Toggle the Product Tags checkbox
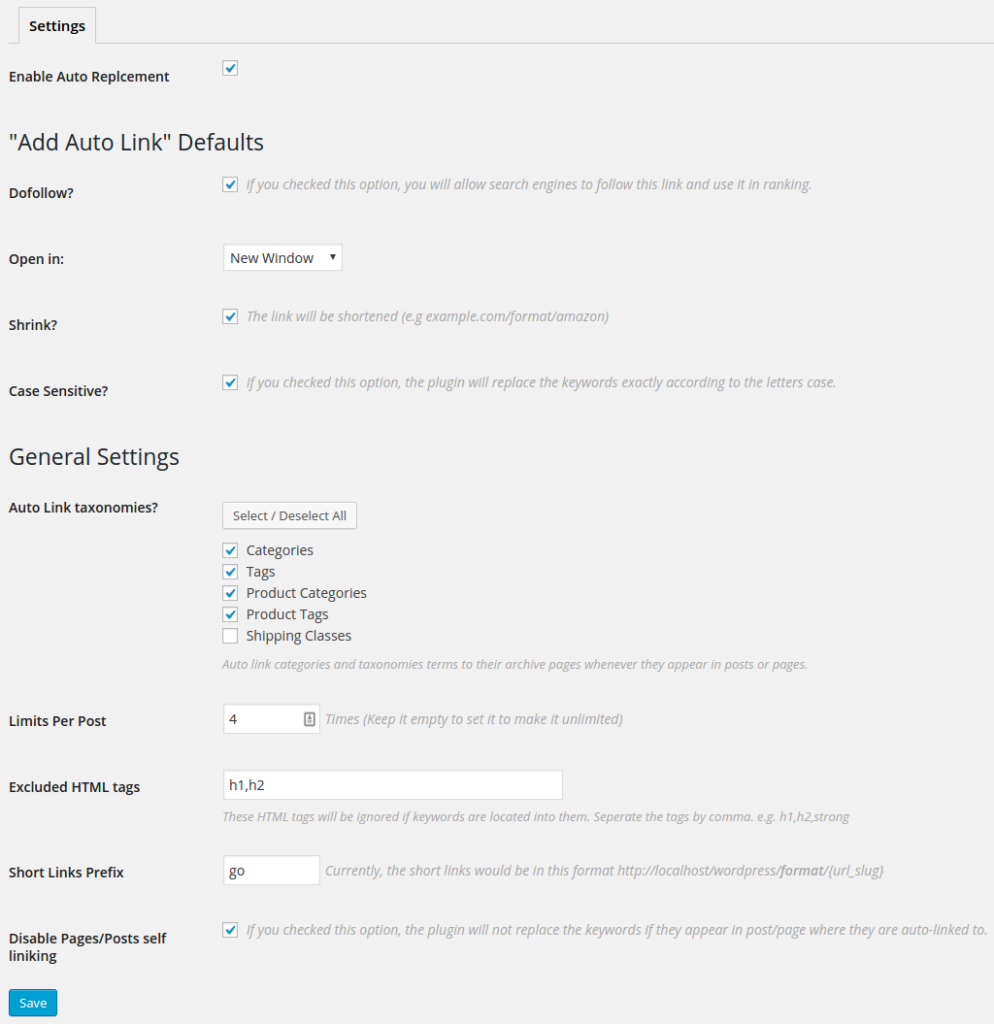Viewport: 994px width, 1024px height. click(x=230, y=614)
